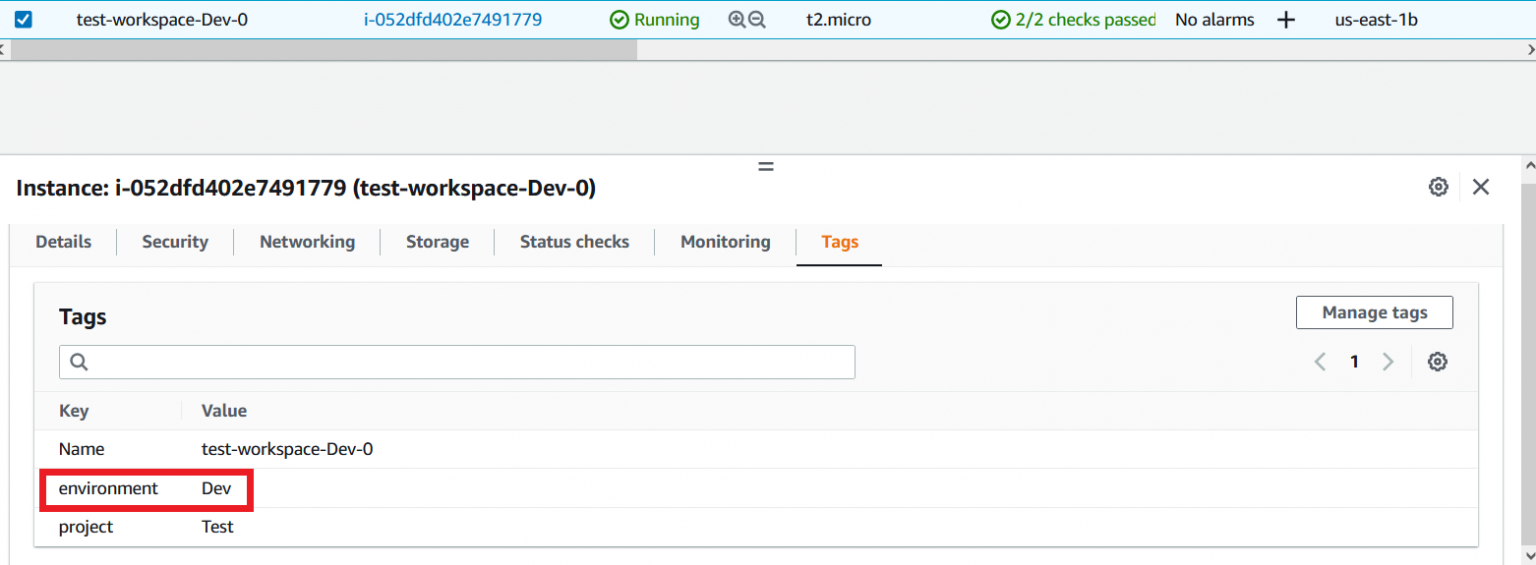
Task: Click the search magnifier icon in tags filter
Action: (x=80, y=362)
